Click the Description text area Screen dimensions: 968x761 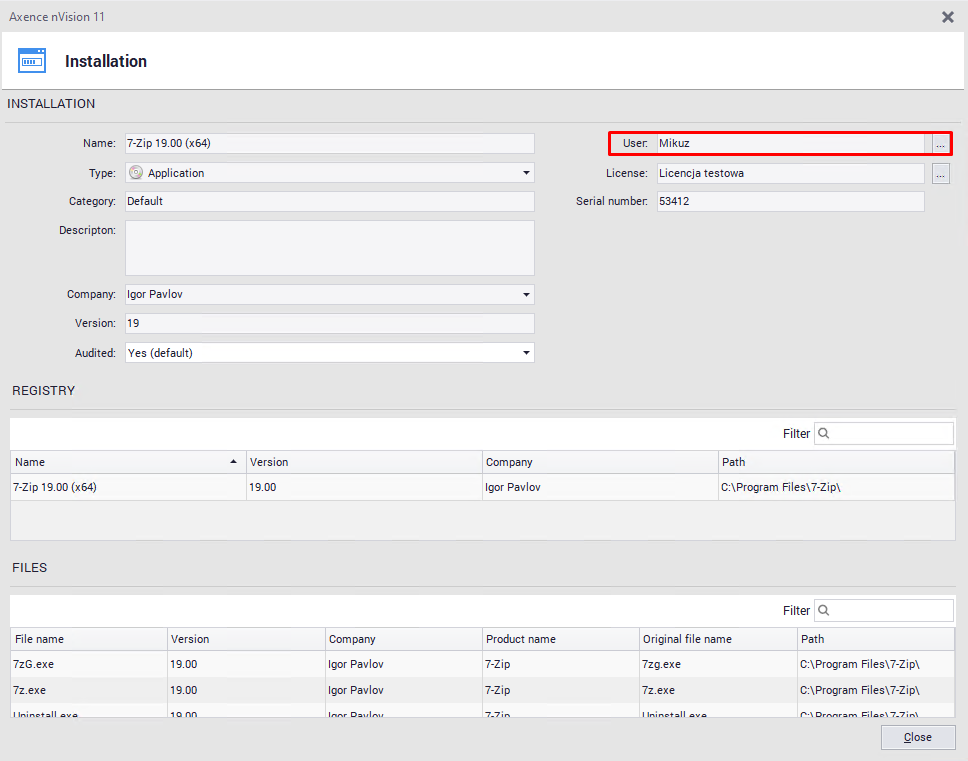click(x=329, y=248)
